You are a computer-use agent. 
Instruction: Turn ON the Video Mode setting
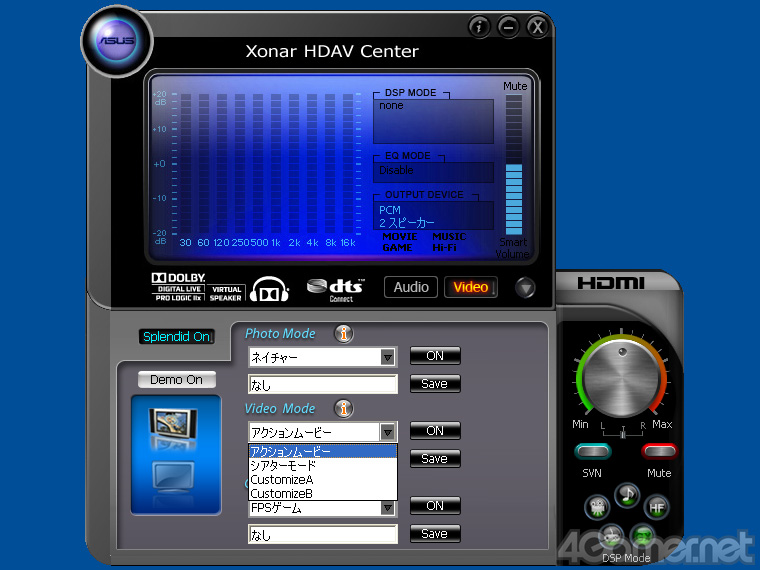pos(435,431)
